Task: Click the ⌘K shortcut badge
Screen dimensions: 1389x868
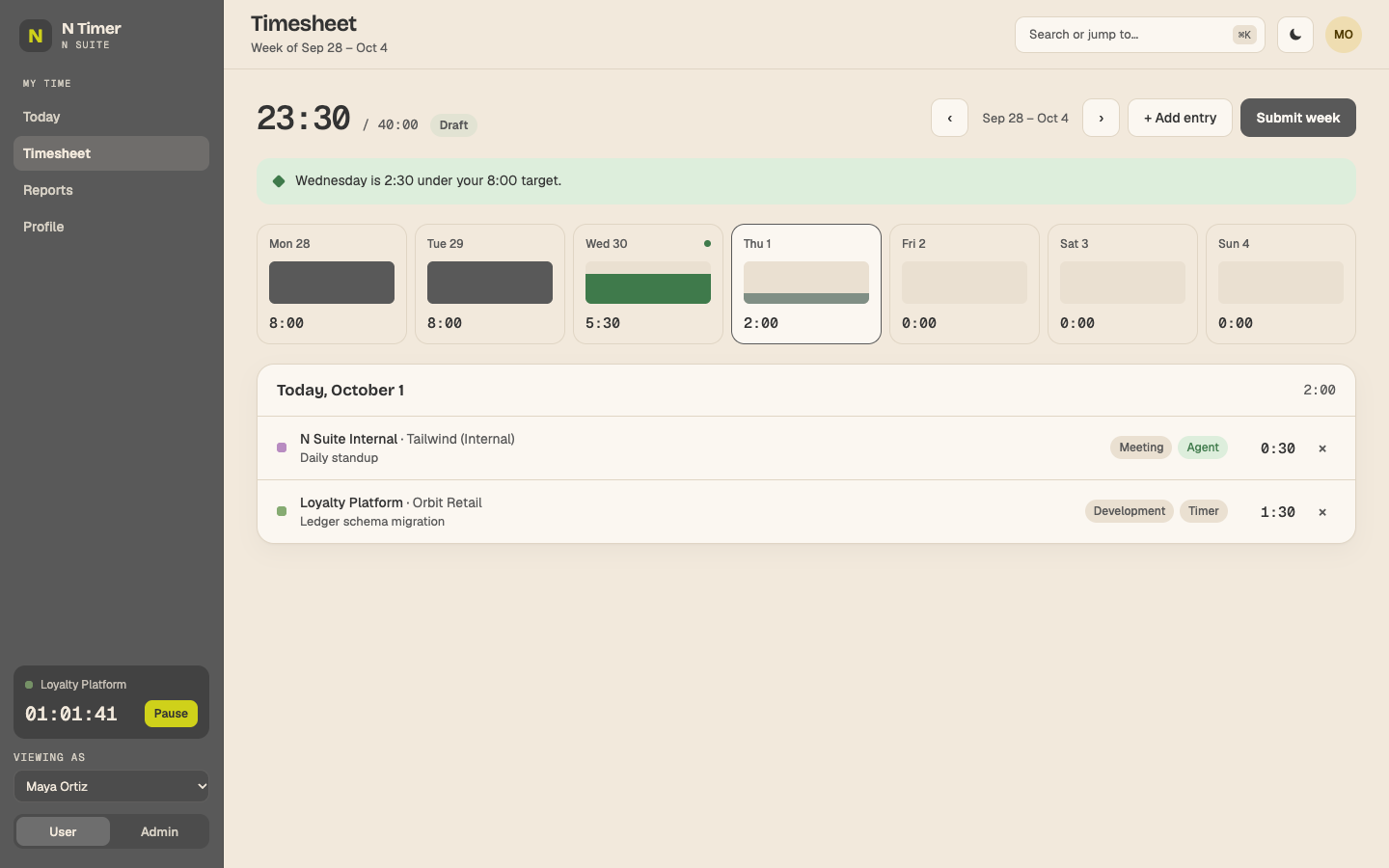Action: click(1244, 35)
